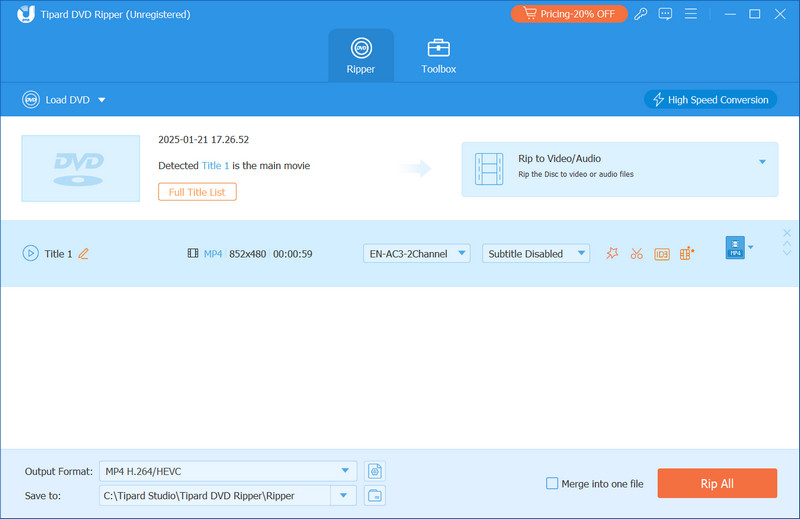Enable Merge into one file checkbox
The height and width of the screenshot is (519, 800).
(x=552, y=483)
